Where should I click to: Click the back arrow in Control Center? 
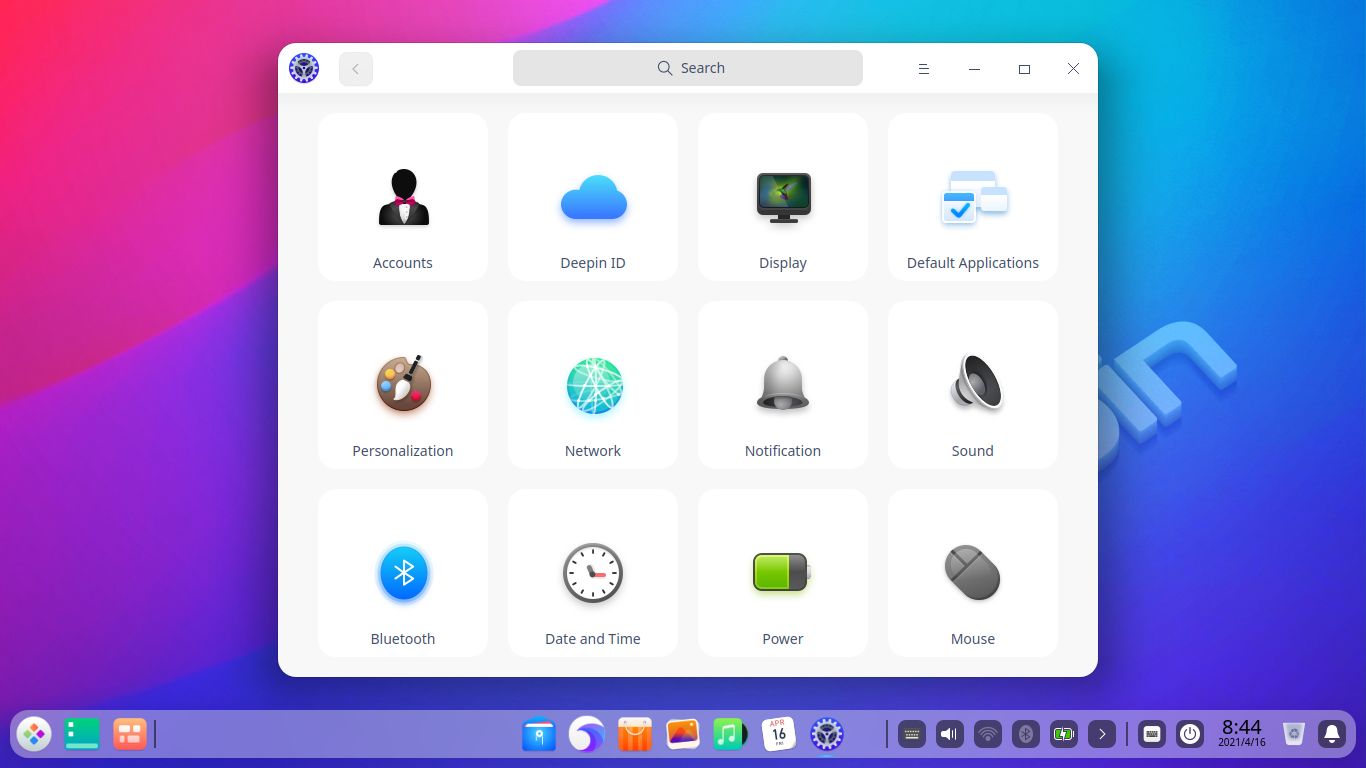356,69
